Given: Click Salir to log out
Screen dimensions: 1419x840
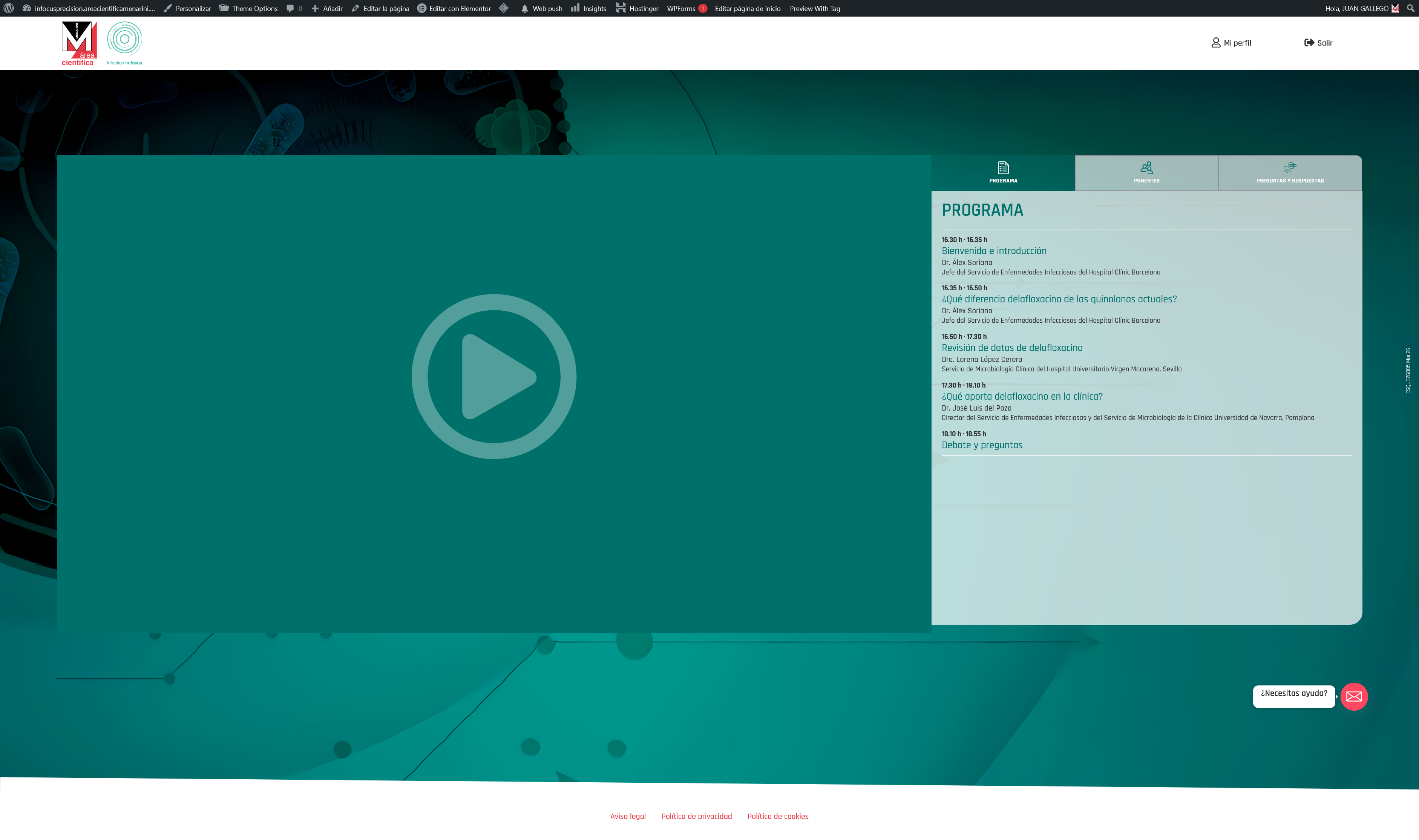Looking at the screenshot, I should click(x=1318, y=43).
